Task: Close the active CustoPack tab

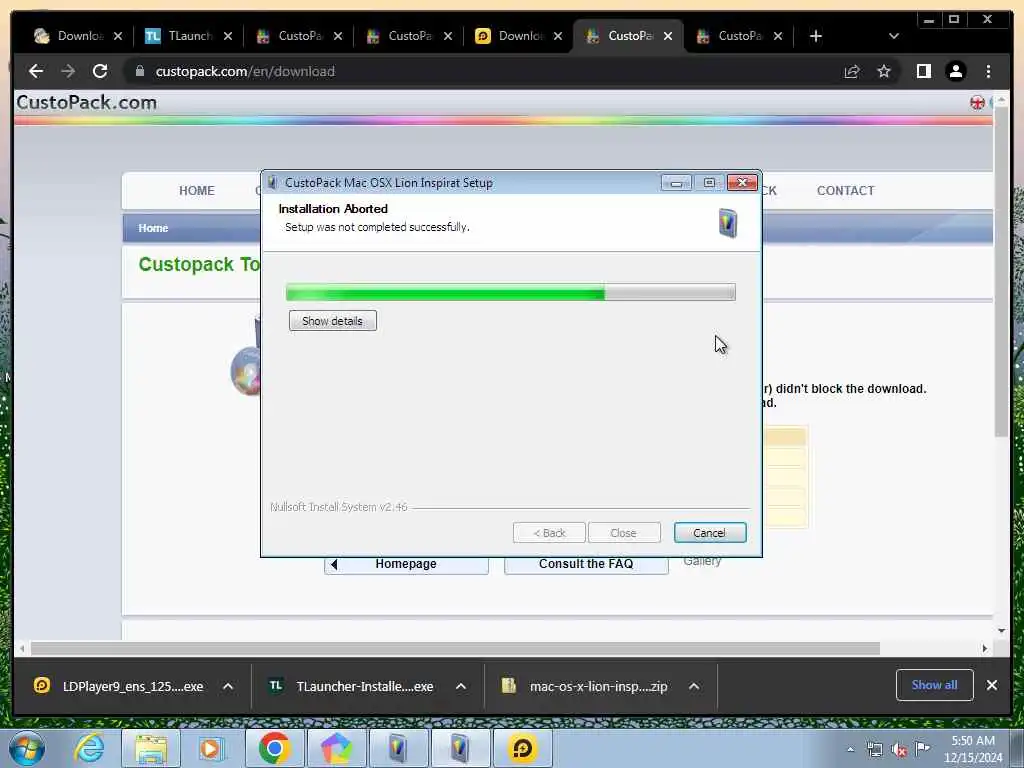Action: pos(667,36)
